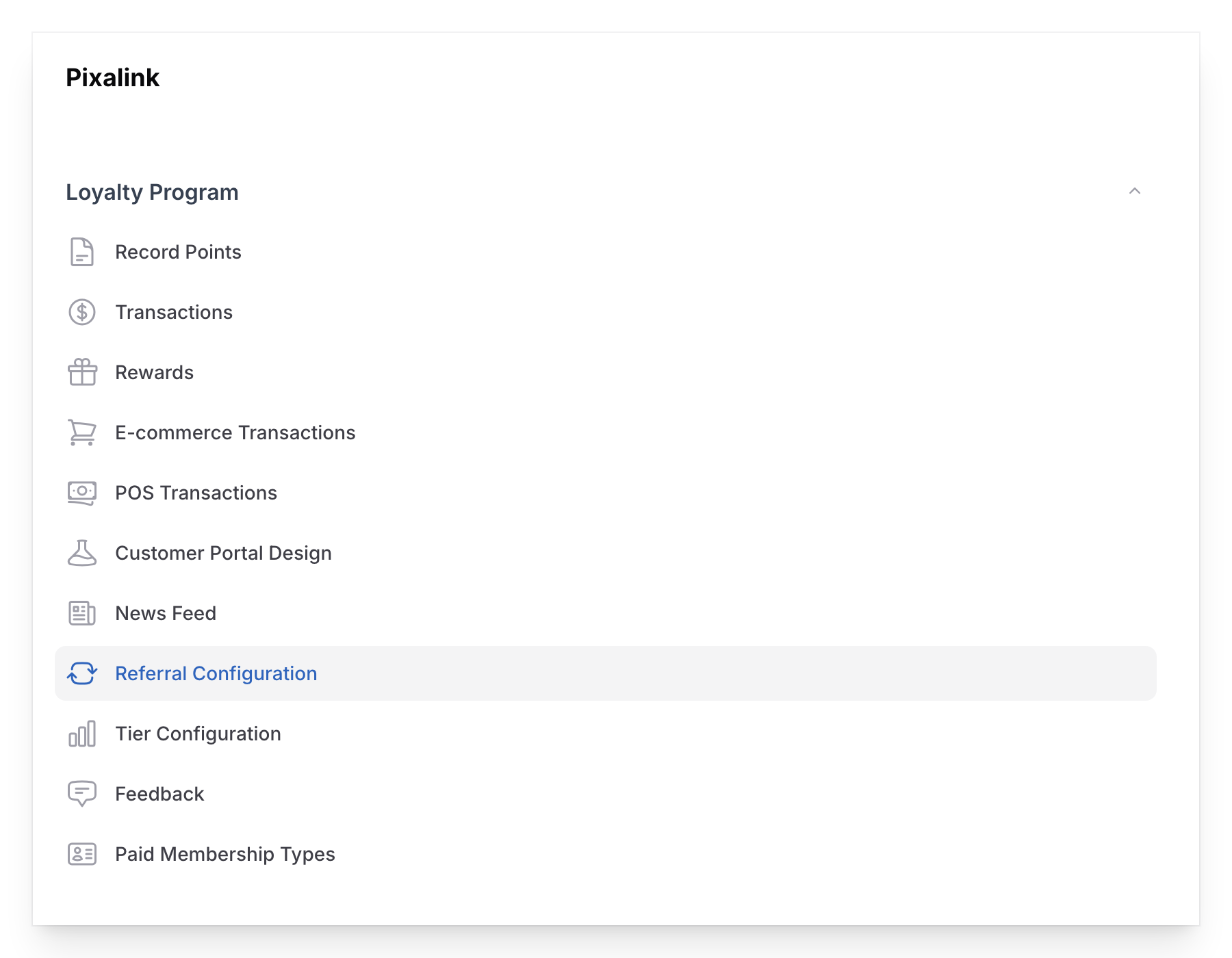Click the Customer Portal Design flask icon

coord(81,553)
